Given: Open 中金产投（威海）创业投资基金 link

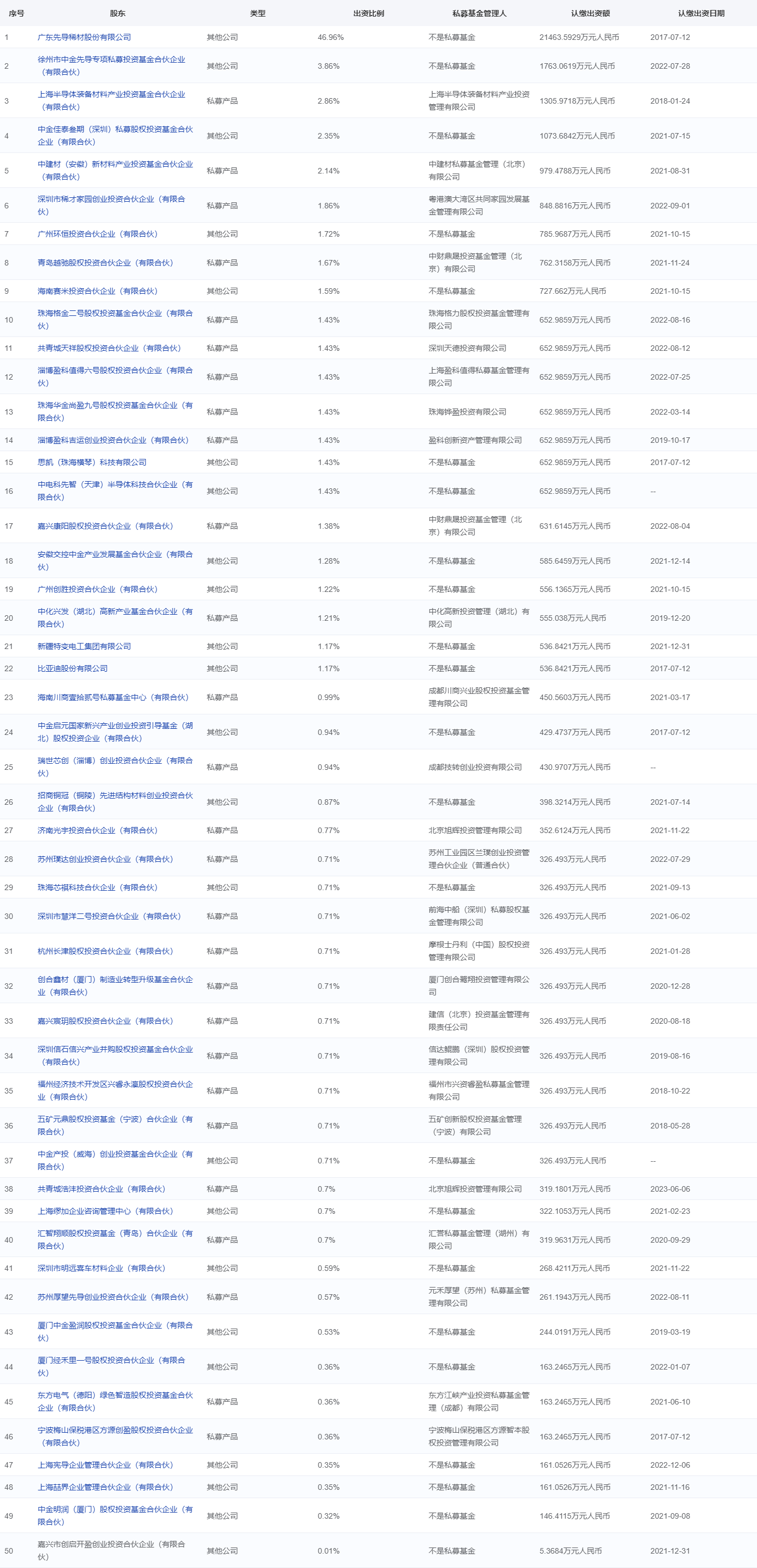Looking at the screenshot, I should tap(115, 1161).
